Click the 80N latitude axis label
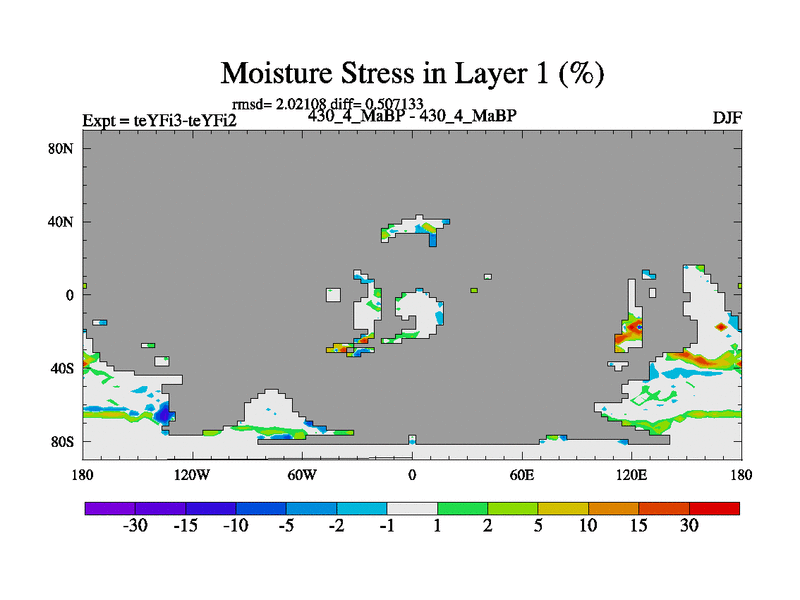This screenshot has height=600, width=800. (63, 148)
